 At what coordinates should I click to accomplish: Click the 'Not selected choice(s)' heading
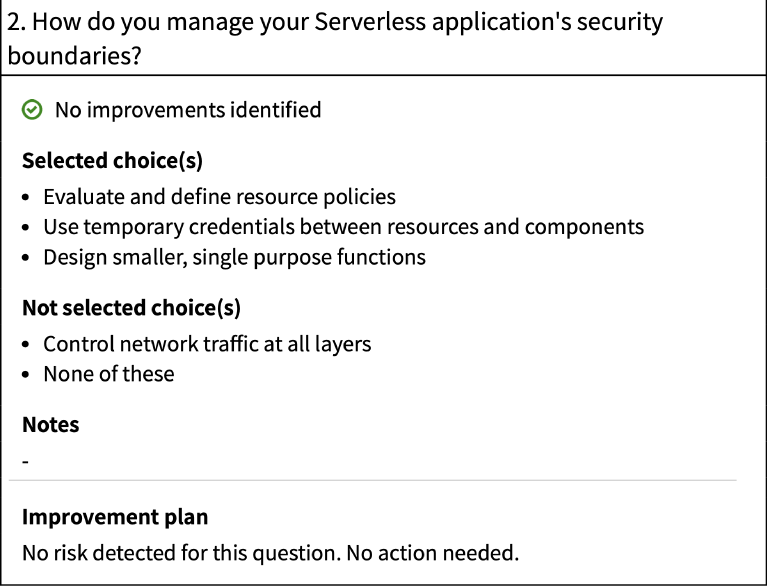coord(131,308)
